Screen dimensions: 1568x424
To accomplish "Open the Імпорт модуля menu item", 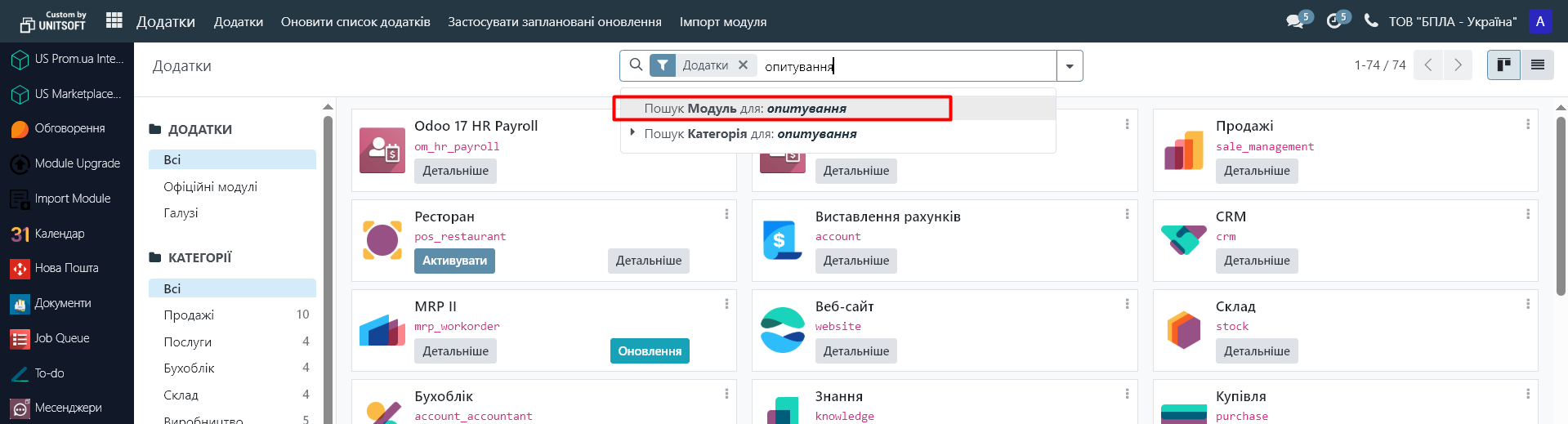I will pyautogui.click(x=722, y=22).
